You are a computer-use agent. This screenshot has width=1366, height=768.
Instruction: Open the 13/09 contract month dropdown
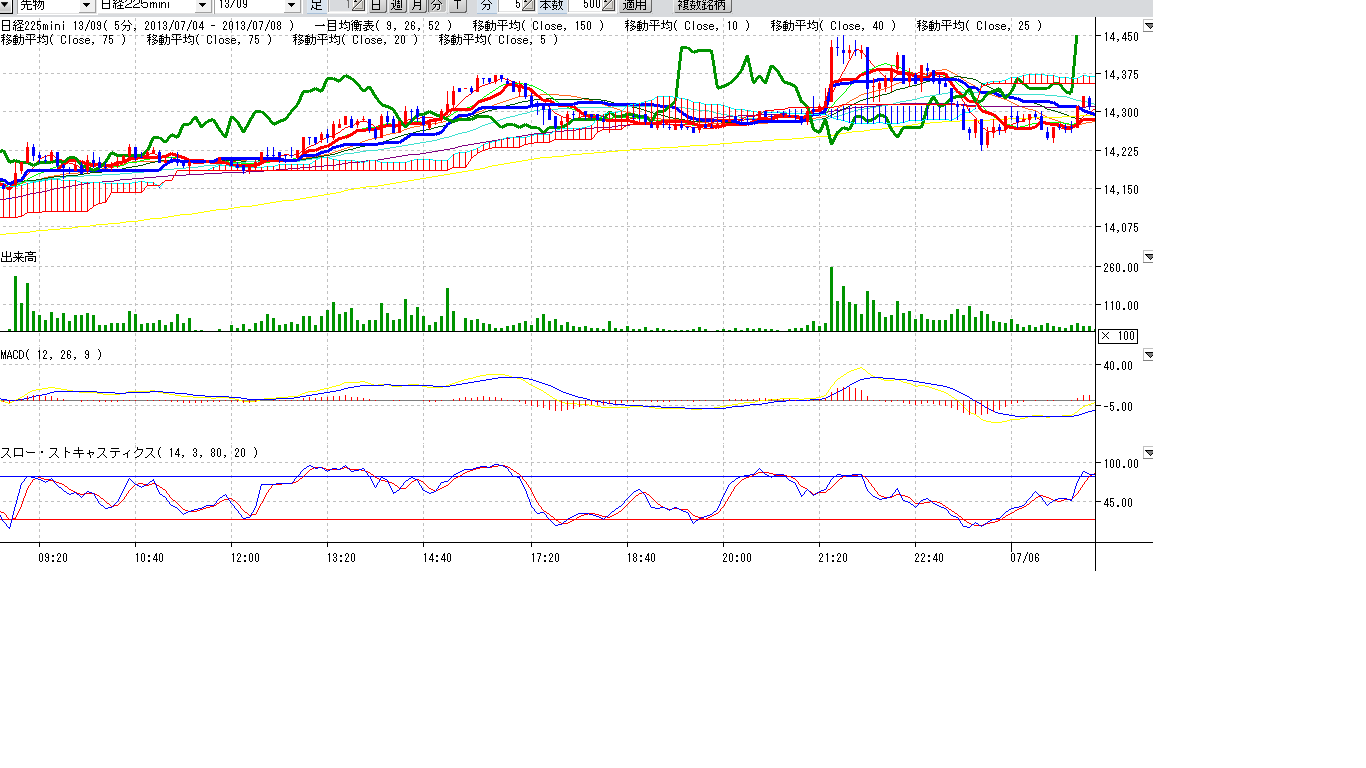292,5
